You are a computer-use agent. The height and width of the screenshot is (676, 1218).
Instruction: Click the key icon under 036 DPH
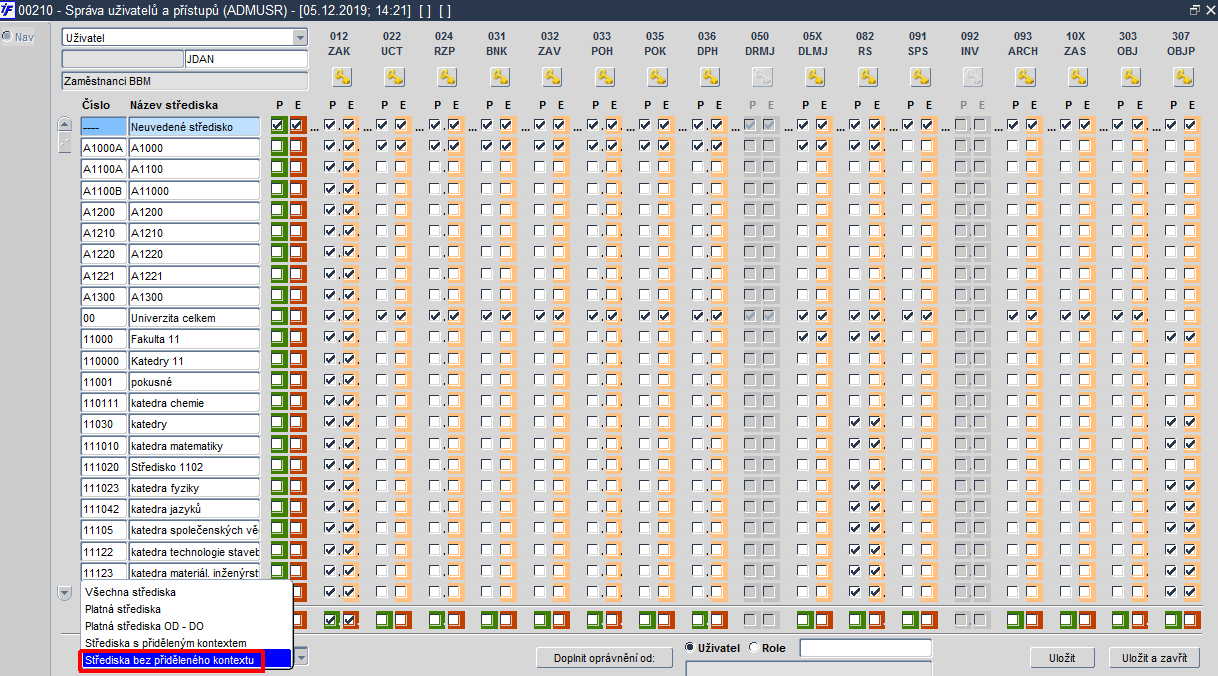click(x=709, y=76)
